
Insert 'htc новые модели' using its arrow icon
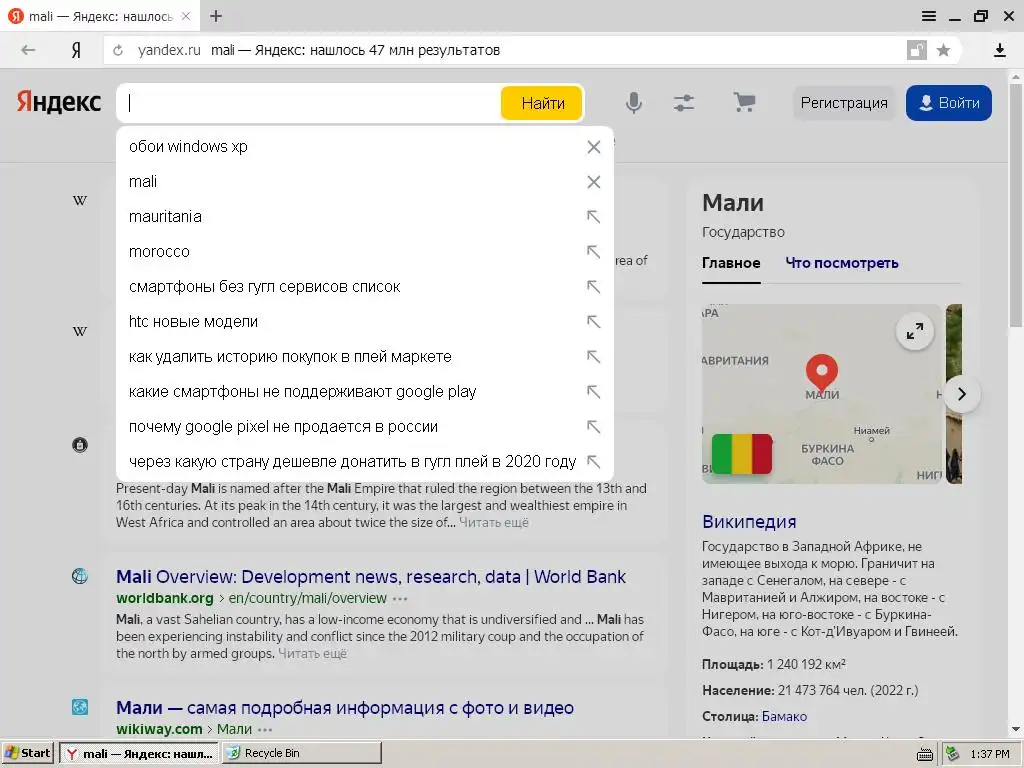pyautogui.click(x=593, y=321)
